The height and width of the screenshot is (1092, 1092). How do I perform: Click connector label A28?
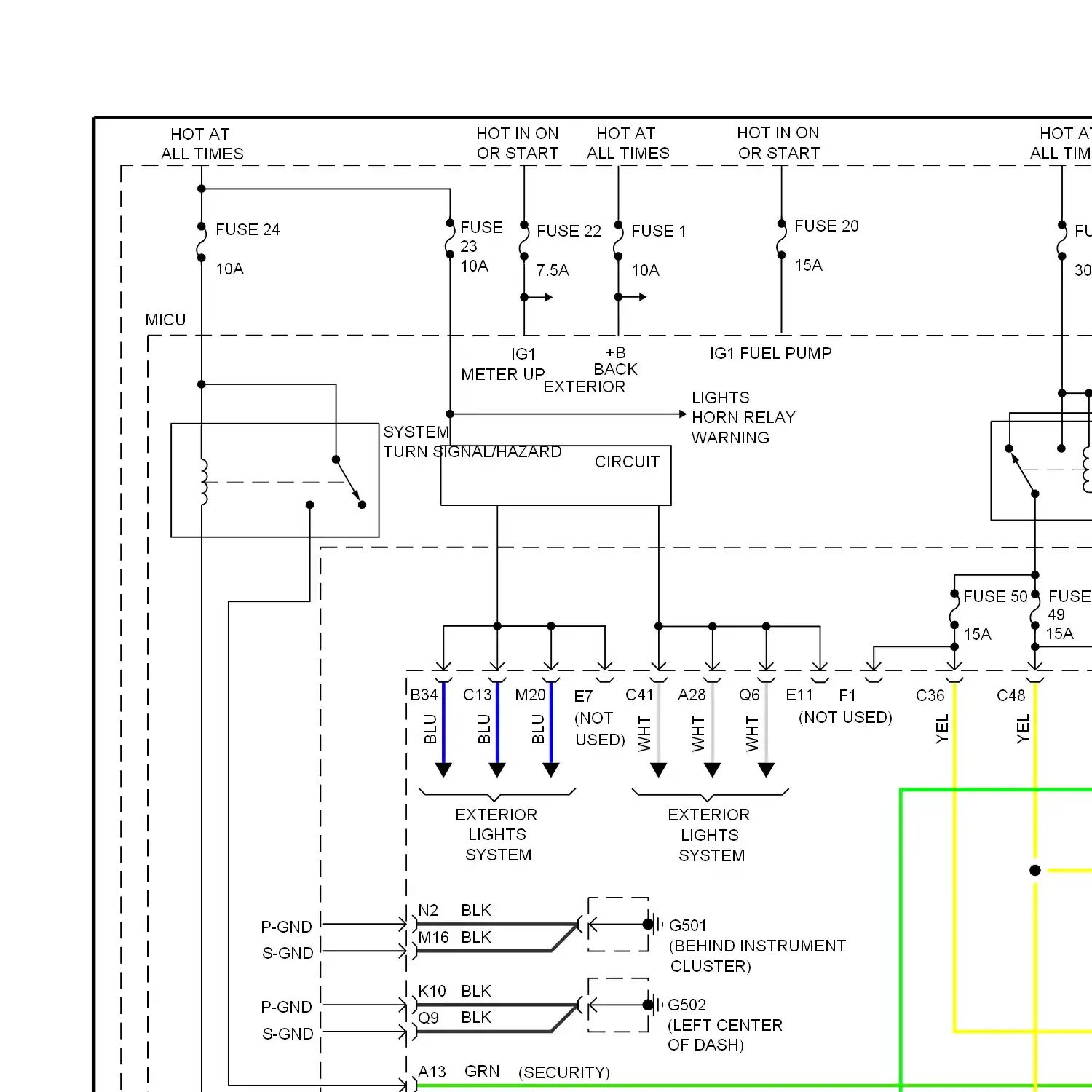692,695
